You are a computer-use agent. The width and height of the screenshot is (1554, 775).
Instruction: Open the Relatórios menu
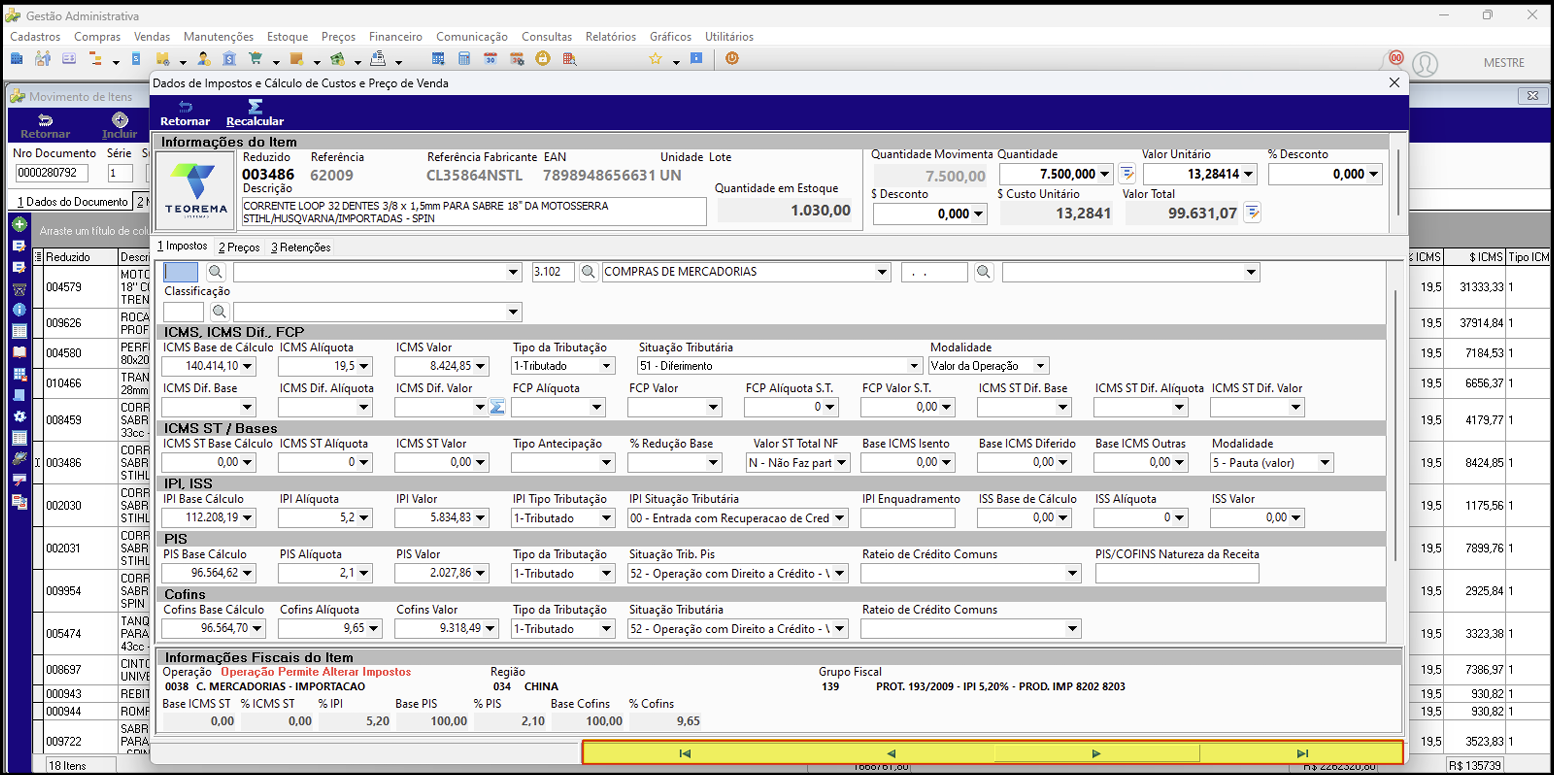click(x=611, y=37)
